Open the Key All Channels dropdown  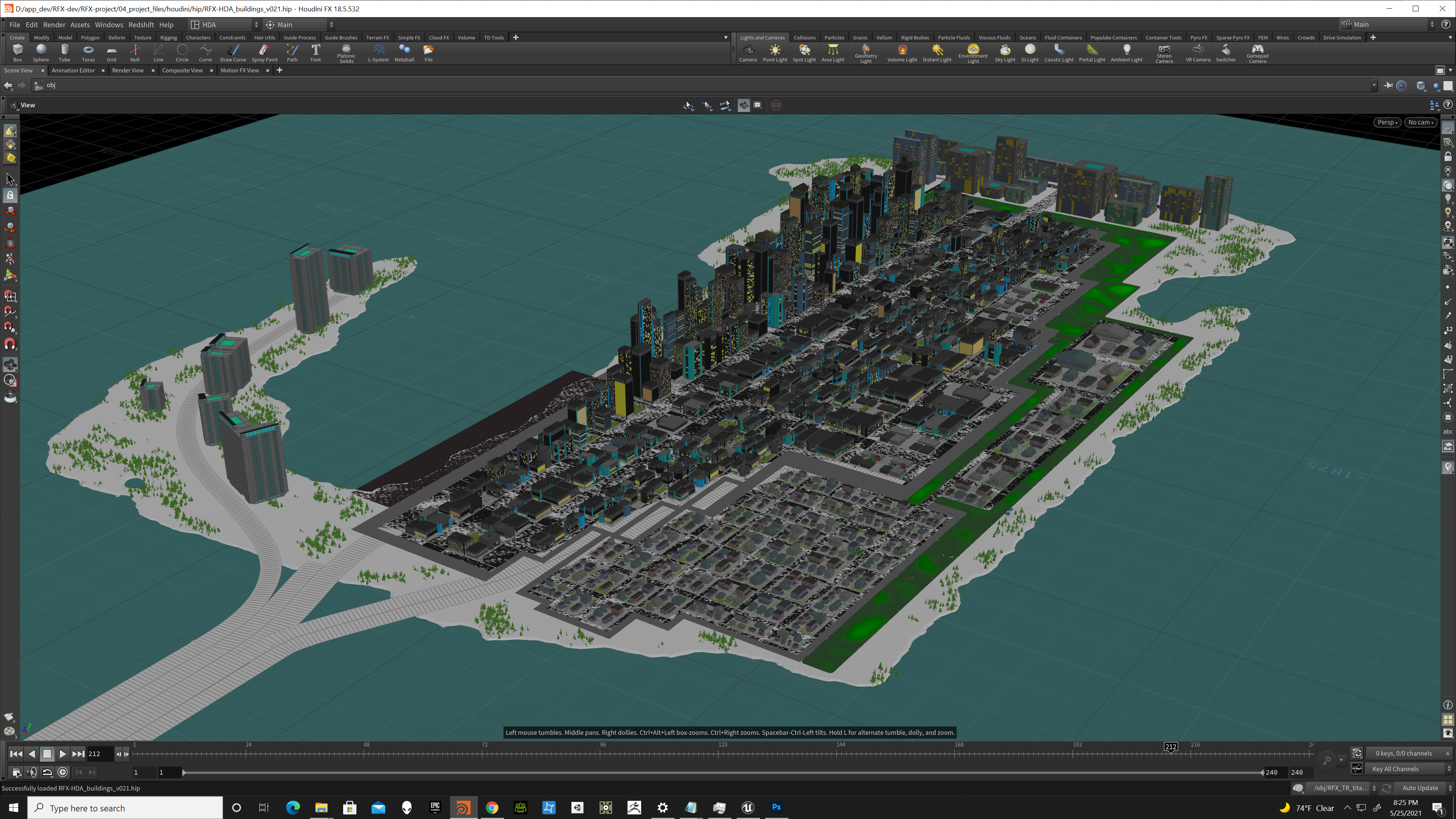pyautogui.click(x=1409, y=769)
